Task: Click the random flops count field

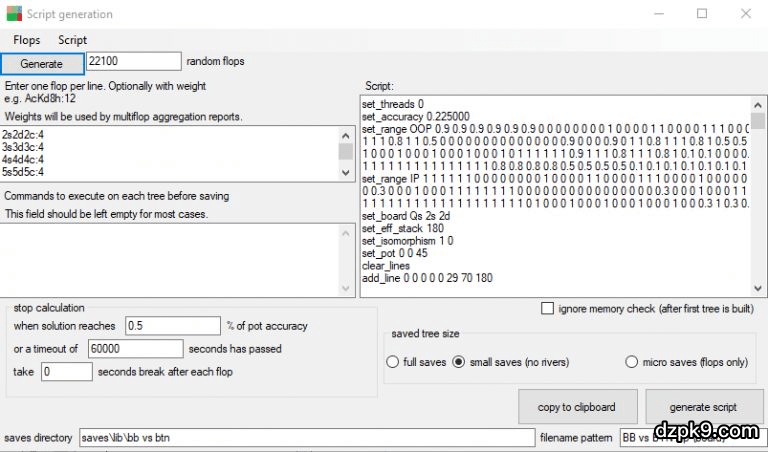Action: click(133, 62)
